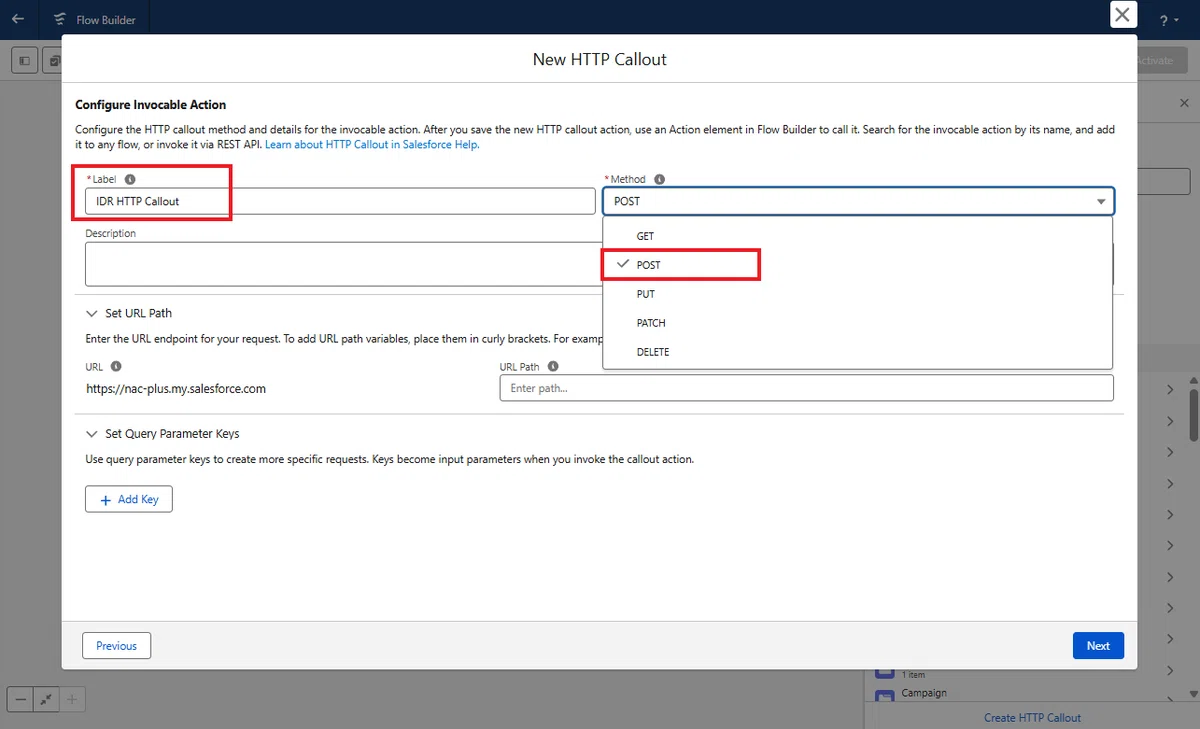Image resolution: width=1200 pixels, height=729 pixels.
Task: Close the right side panel
Action: point(1185,103)
